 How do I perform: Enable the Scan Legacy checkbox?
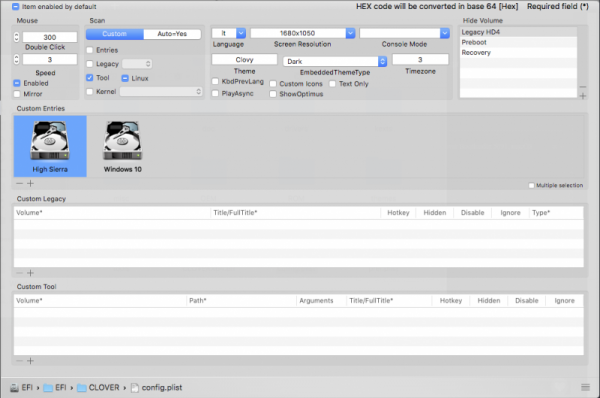(90, 64)
